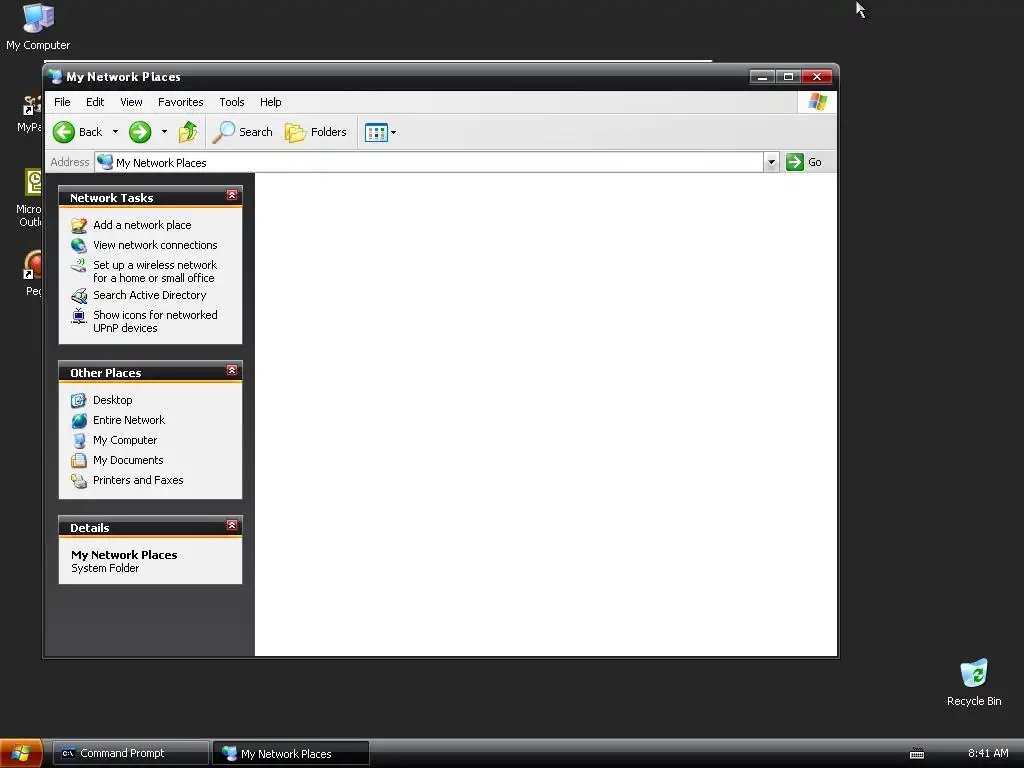Screen dimensions: 1024x768
Task: Open the Favorites menu
Action: pos(180,102)
